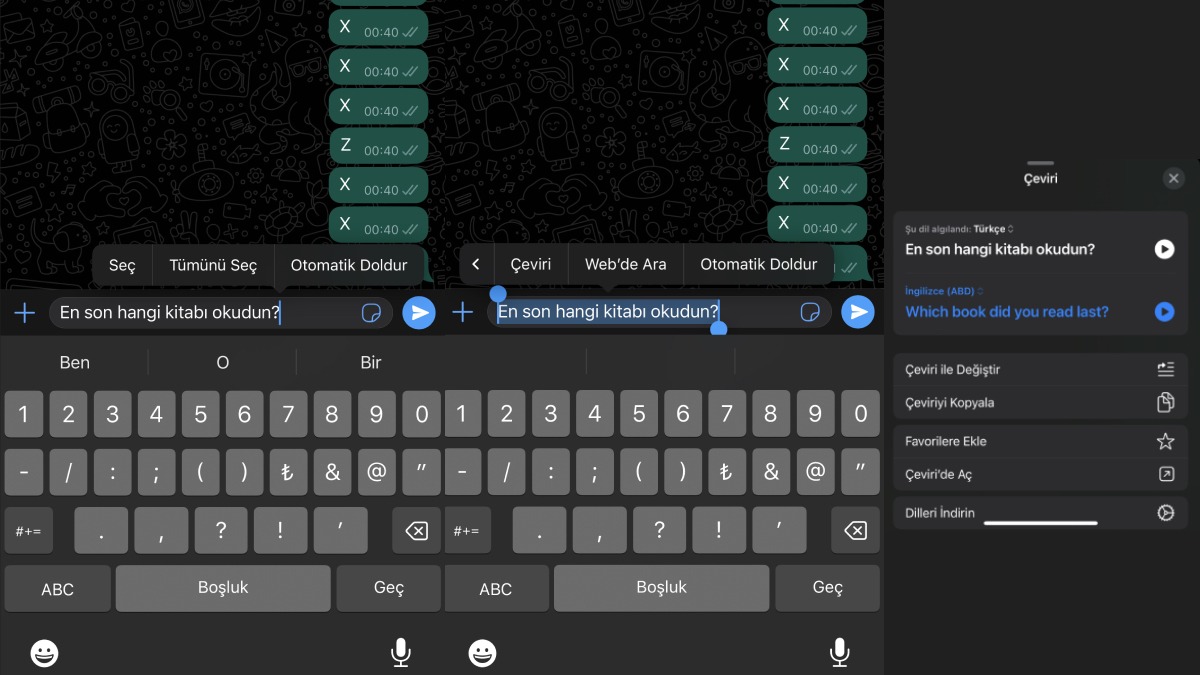Tap the 'Z' message bubble above the Seç menu

click(378, 146)
